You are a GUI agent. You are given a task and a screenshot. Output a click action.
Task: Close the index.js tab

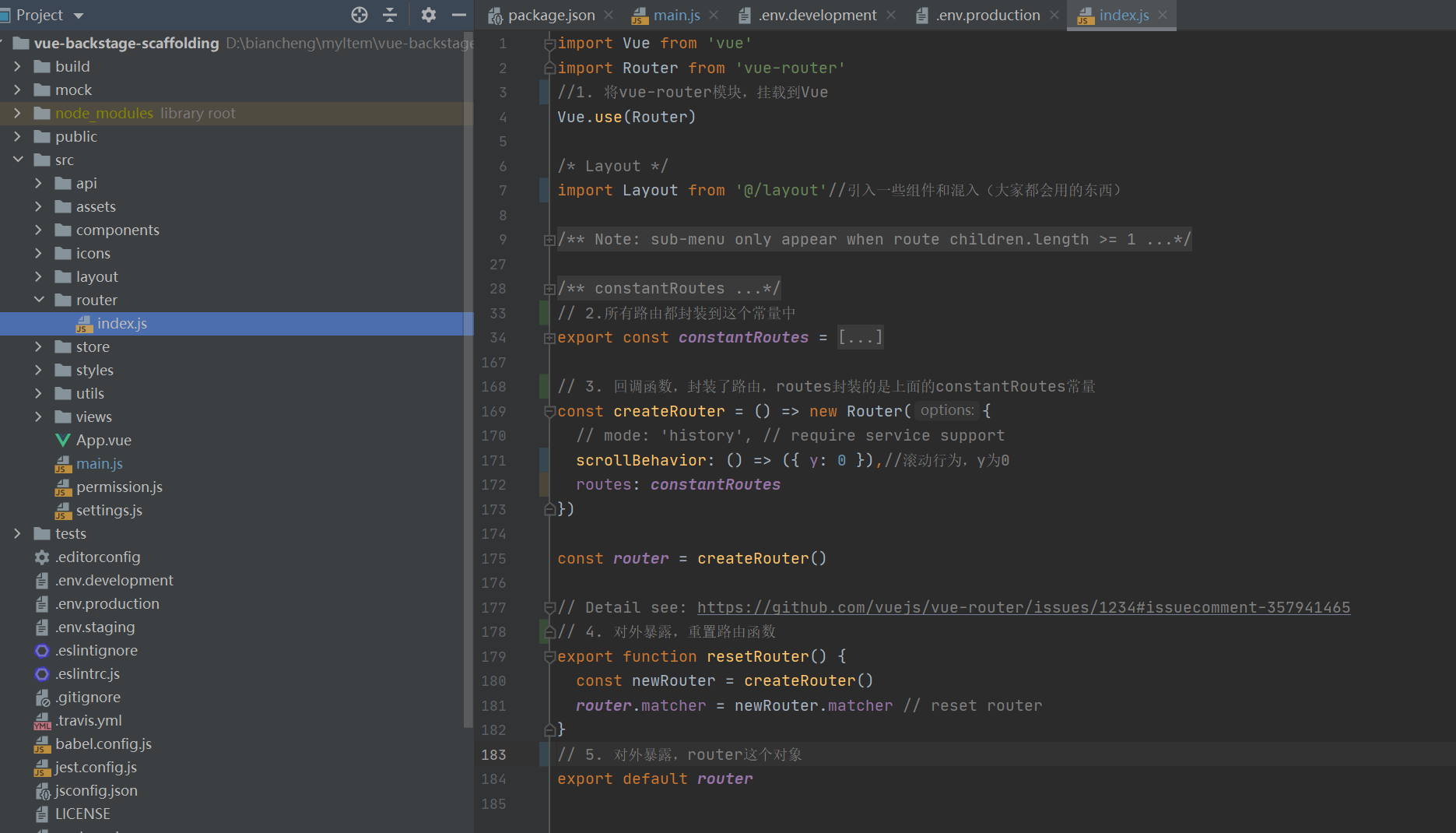tap(1163, 15)
